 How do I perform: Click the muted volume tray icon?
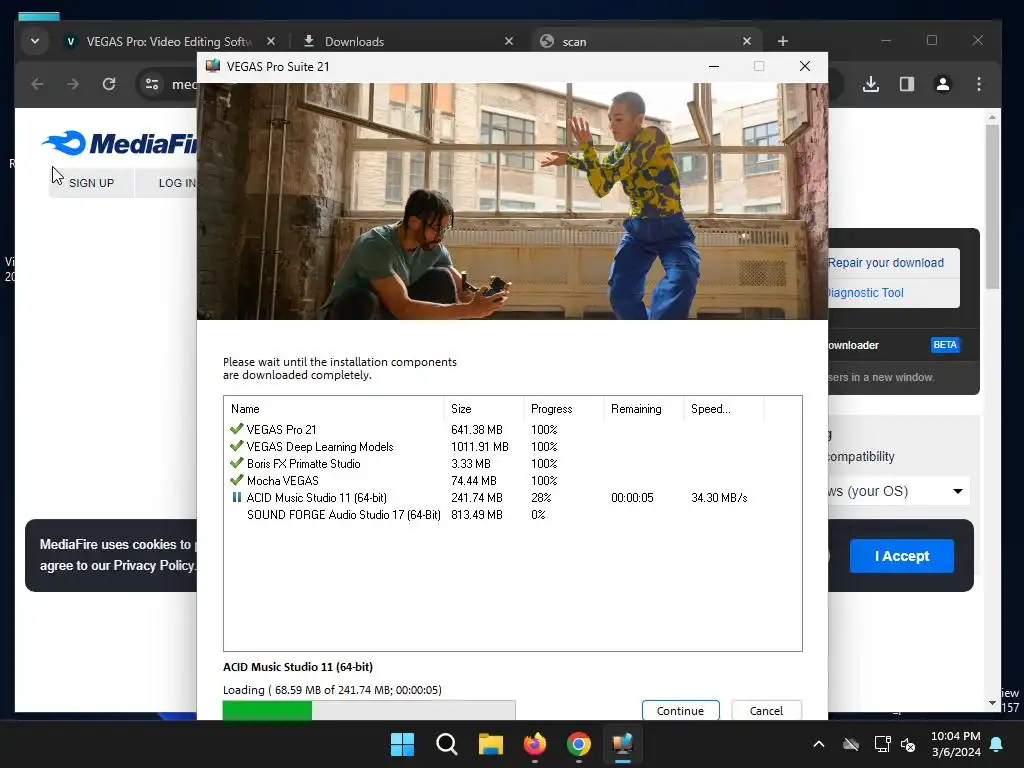(x=908, y=744)
